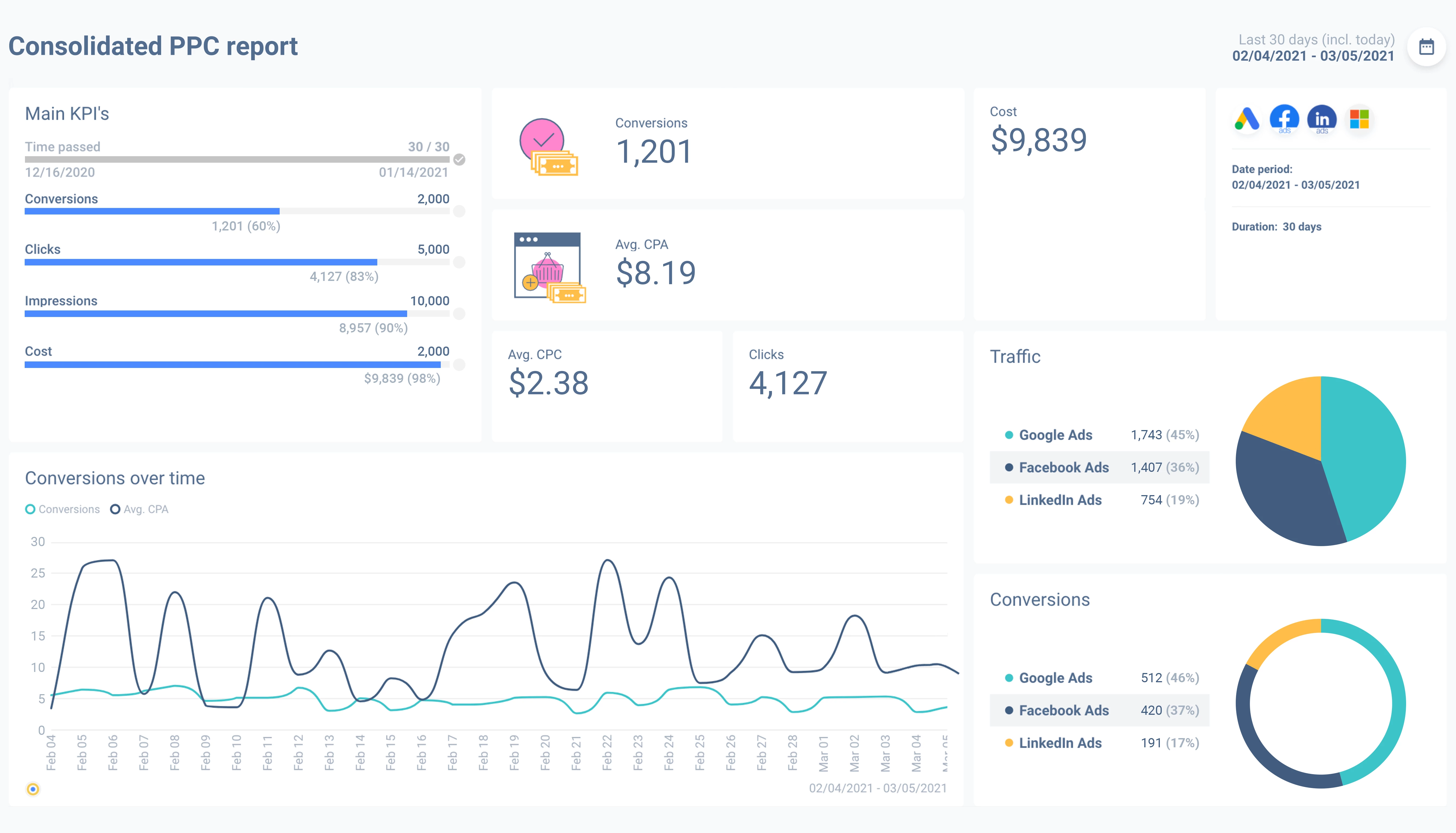Select Google Ads row in Conversions legend
This screenshot has width=1456, height=833.
tap(1100, 678)
